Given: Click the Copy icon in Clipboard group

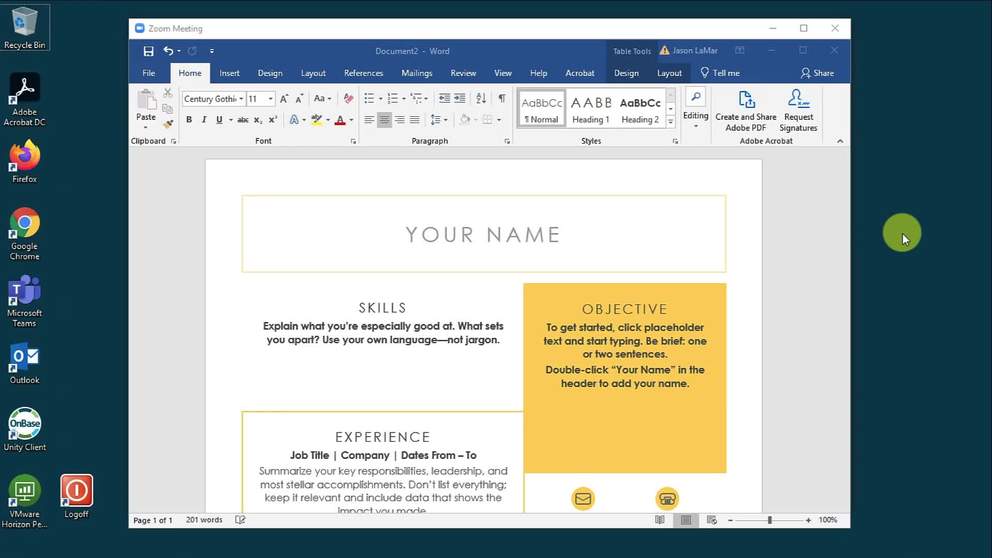Looking at the screenshot, I should tap(168, 109).
